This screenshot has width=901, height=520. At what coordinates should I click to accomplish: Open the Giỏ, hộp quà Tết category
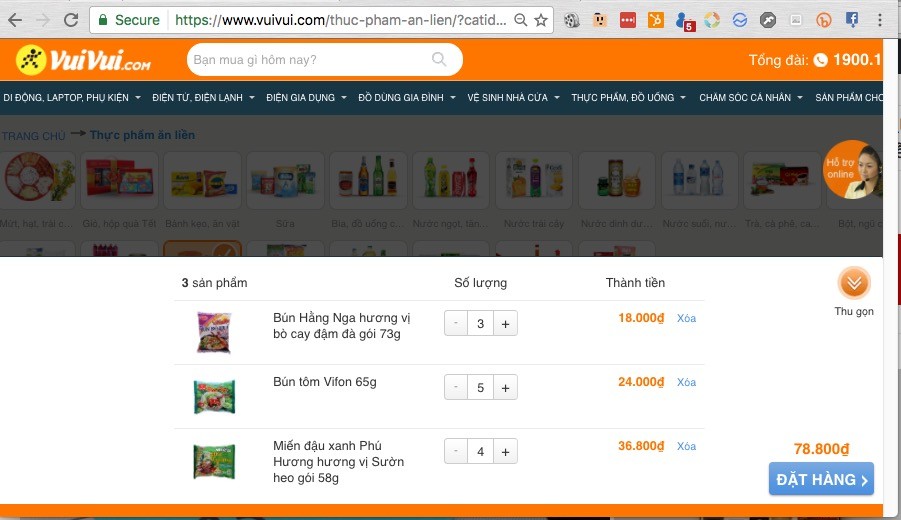tap(120, 180)
